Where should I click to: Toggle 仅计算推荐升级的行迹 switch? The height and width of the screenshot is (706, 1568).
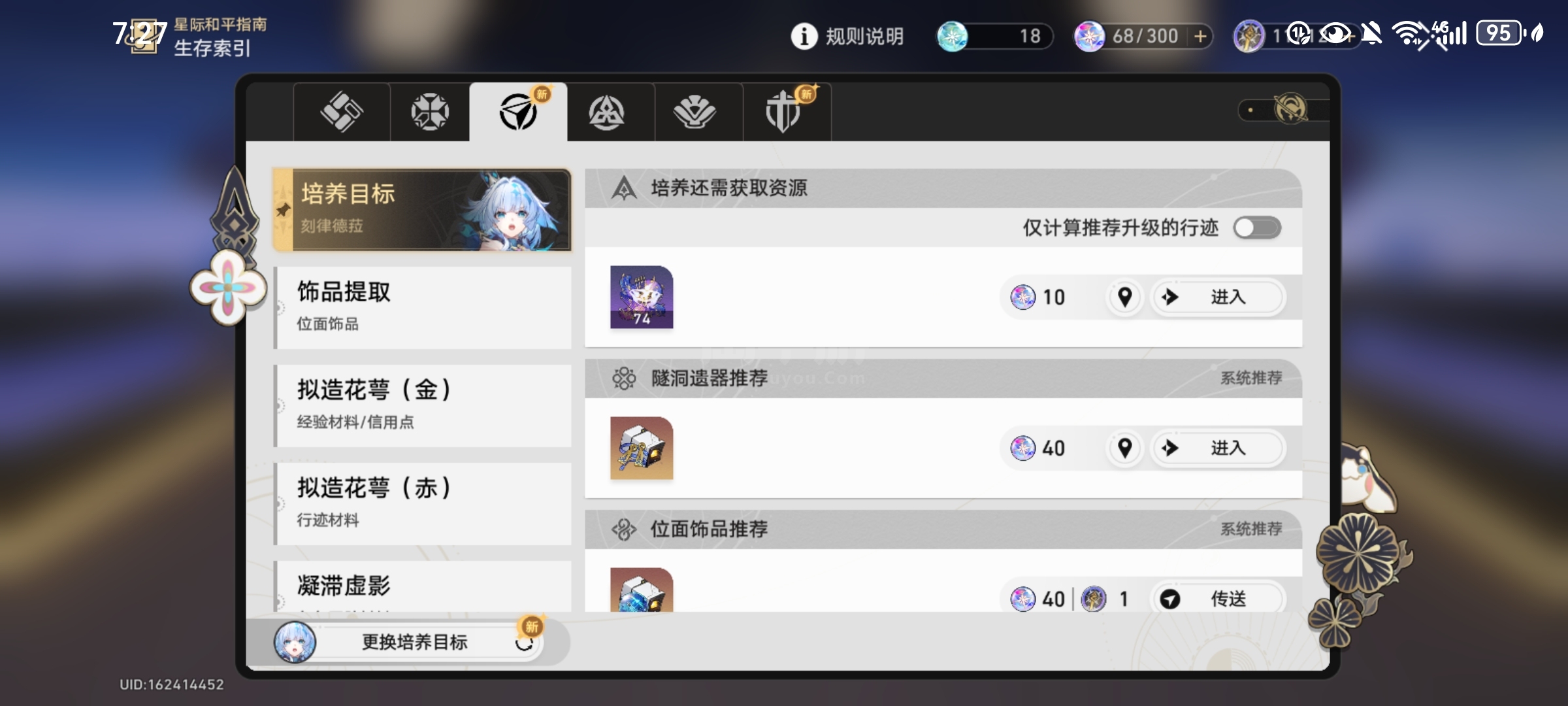pyautogui.click(x=1257, y=227)
